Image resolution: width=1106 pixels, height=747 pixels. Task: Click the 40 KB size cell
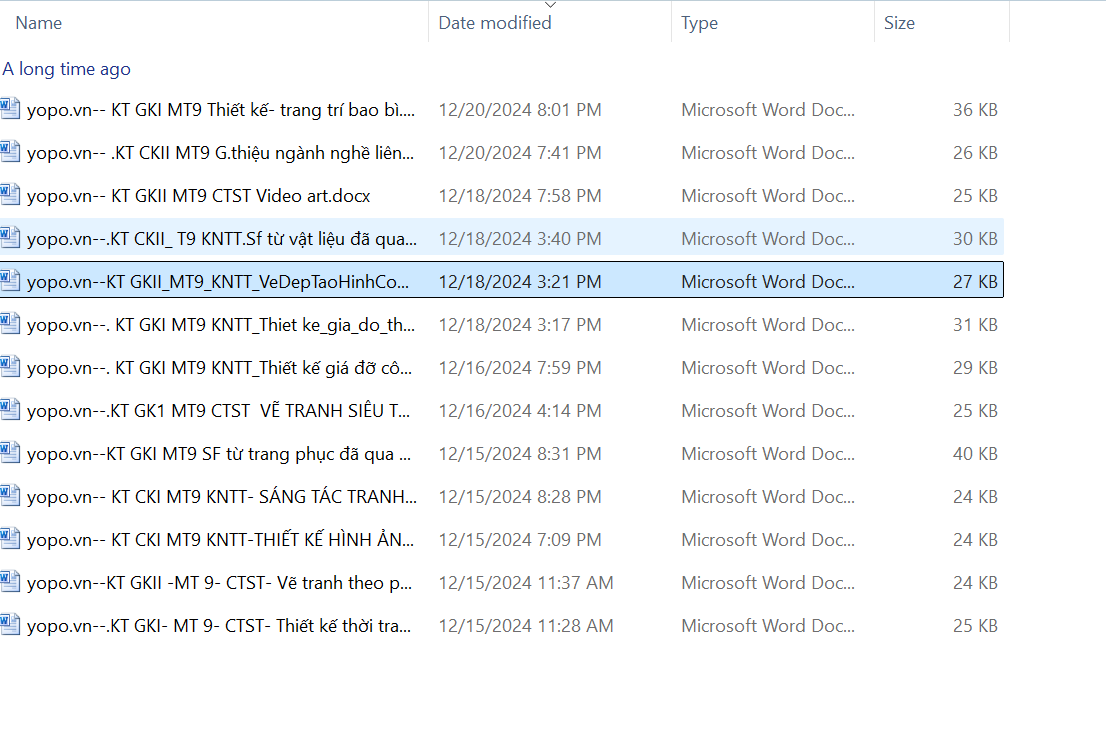click(975, 454)
